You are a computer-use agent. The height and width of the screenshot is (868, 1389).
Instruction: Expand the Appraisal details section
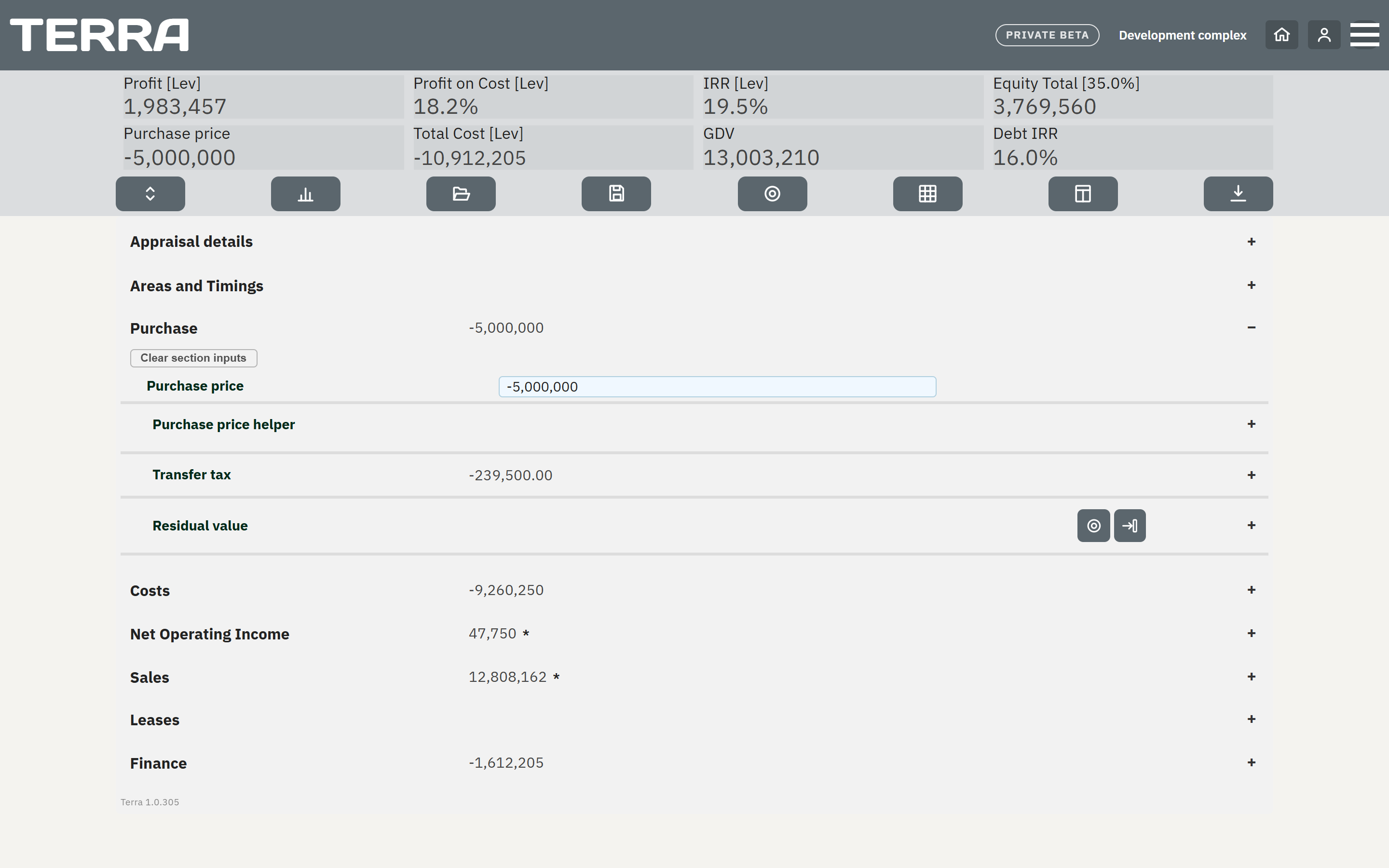click(1251, 242)
